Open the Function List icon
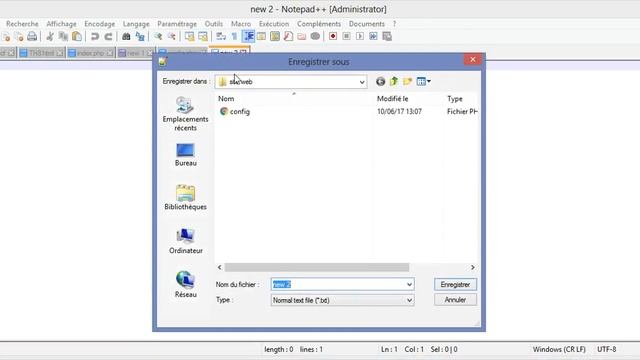Screen dimensions: 640x360 click(288, 37)
